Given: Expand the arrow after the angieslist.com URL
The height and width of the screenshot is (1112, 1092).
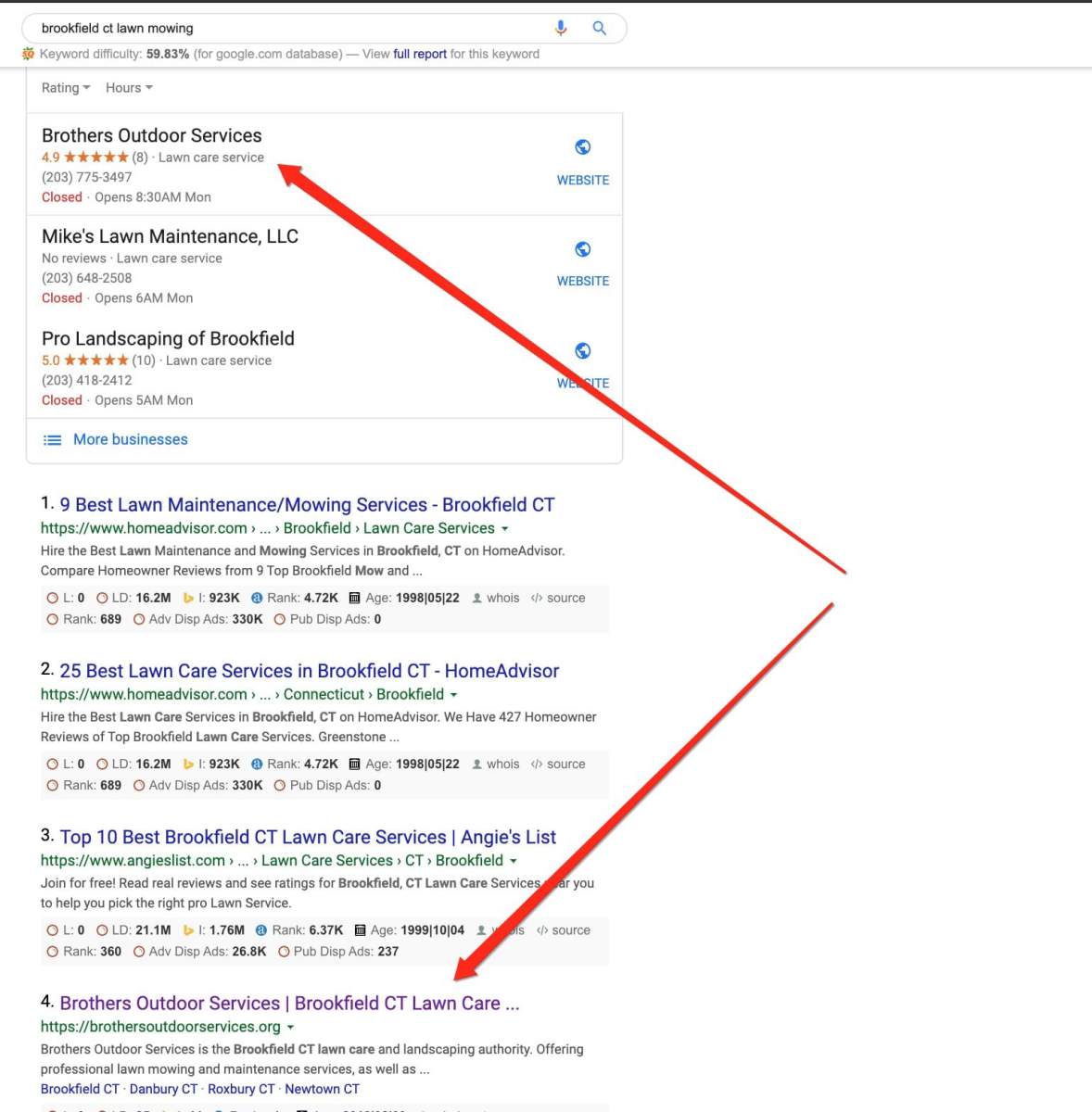Looking at the screenshot, I should coord(514,861).
